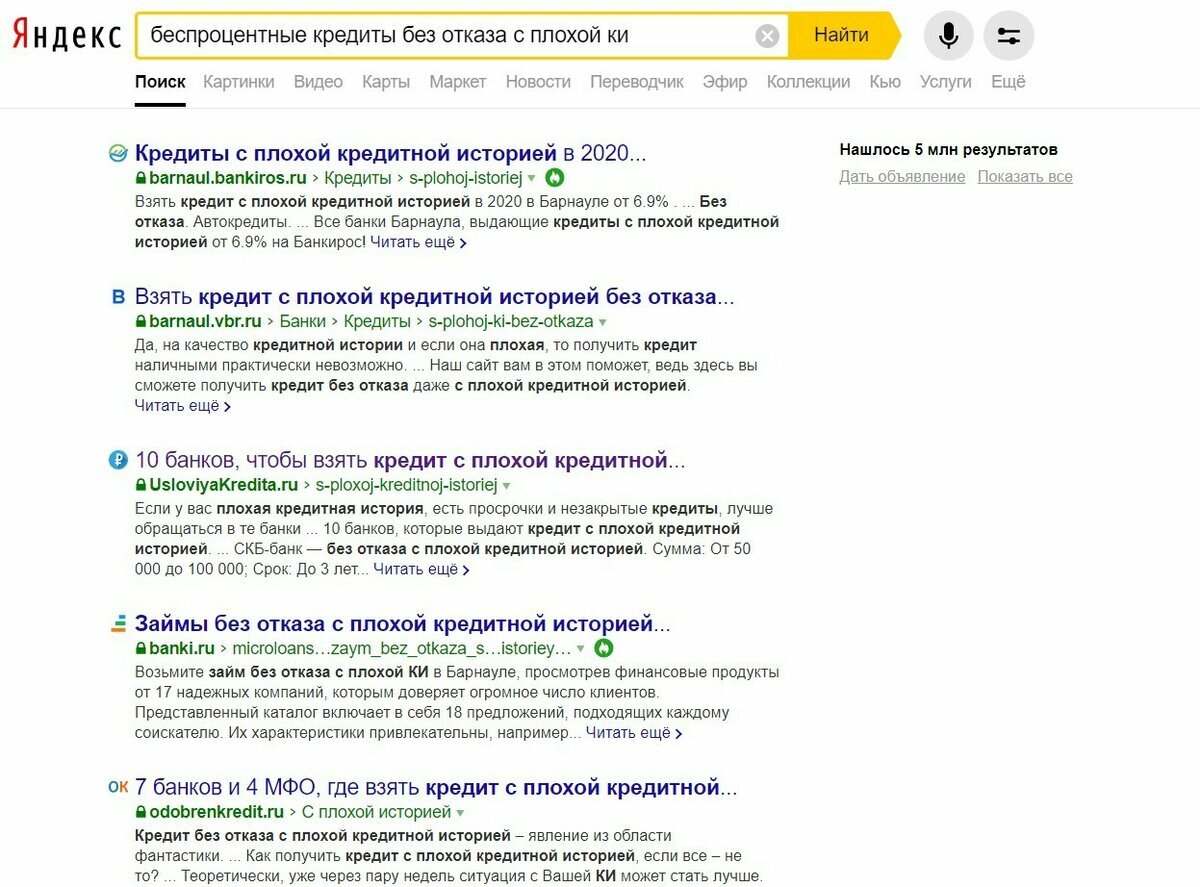Click the yellow Найти search button

(x=842, y=36)
